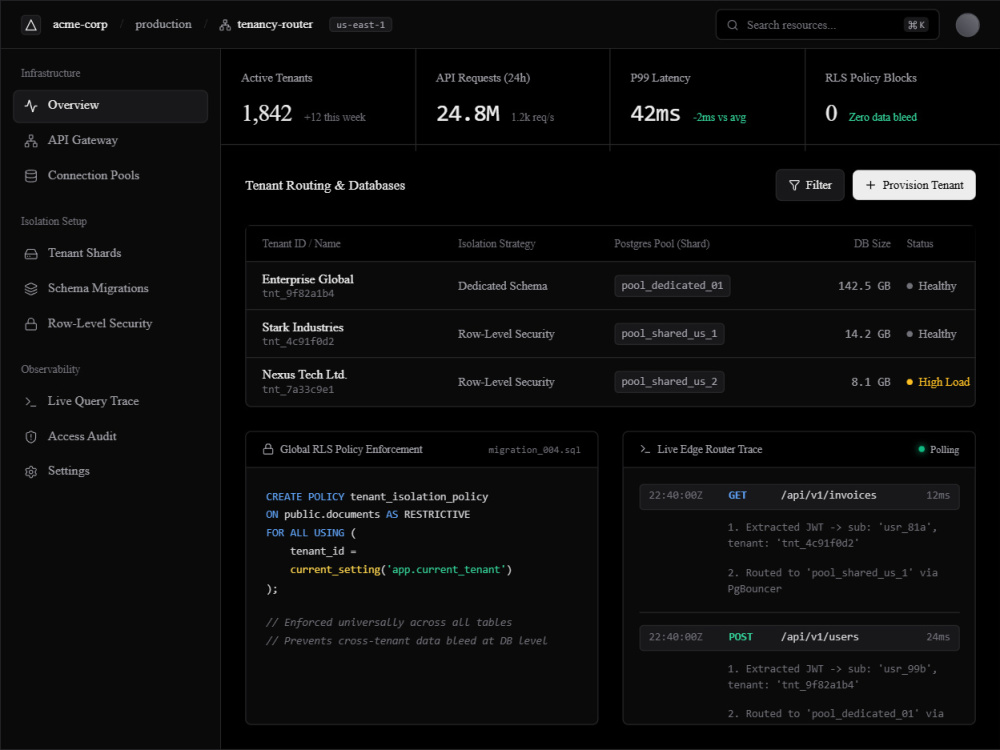Click the funnel icon on Filter button
Image resolution: width=1000 pixels, height=750 pixels.
(794, 185)
